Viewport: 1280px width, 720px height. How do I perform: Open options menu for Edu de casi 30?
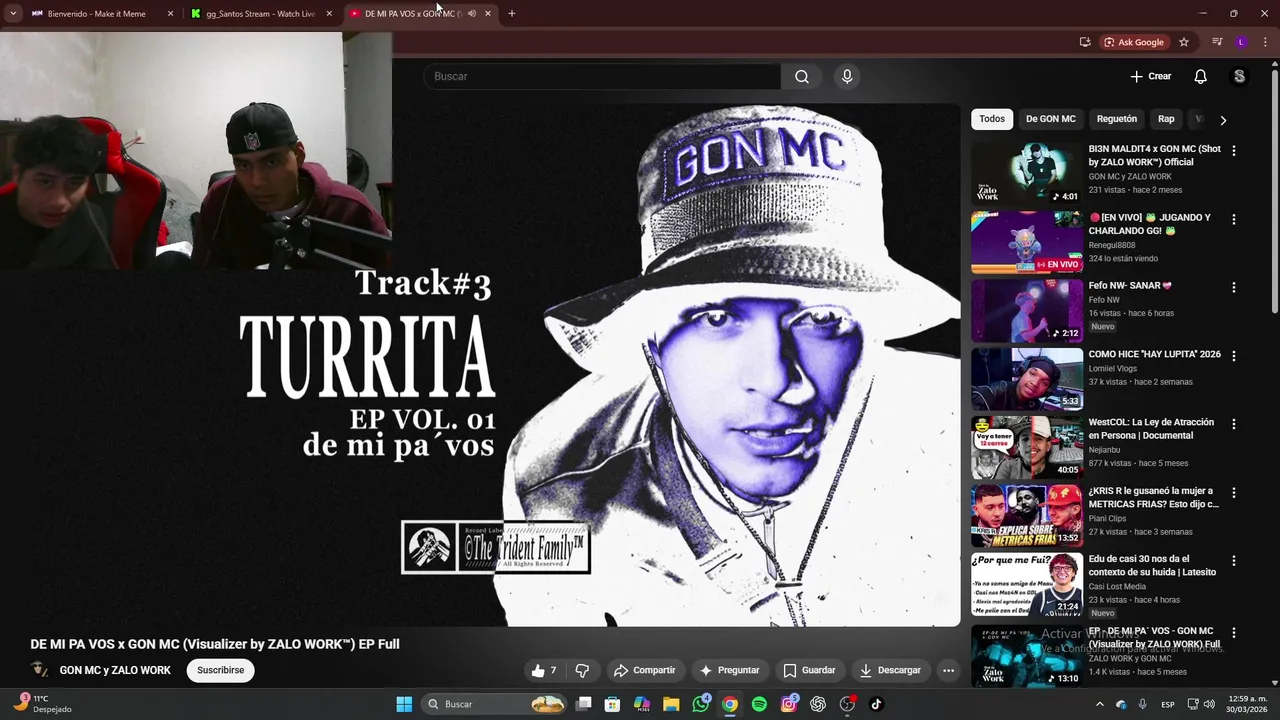click(x=1233, y=561)
